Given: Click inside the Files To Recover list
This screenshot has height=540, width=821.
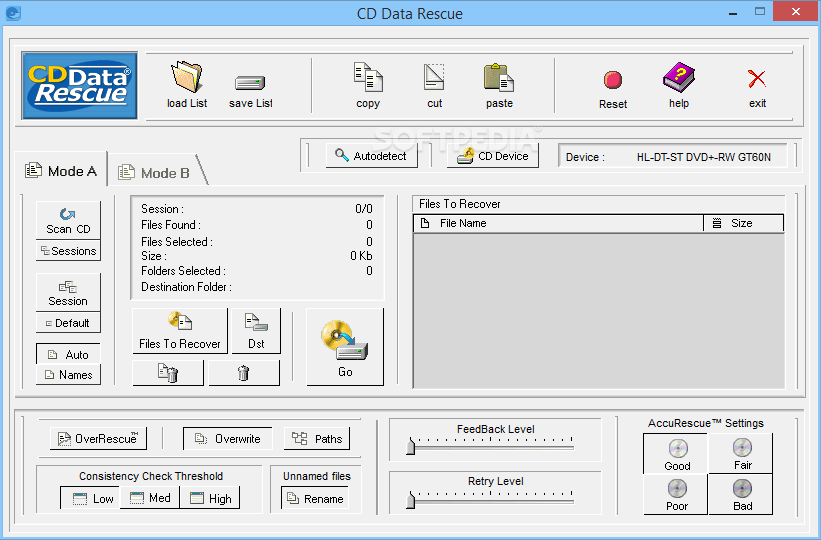Looking at the screenshot, I should (x=598, y=310).
